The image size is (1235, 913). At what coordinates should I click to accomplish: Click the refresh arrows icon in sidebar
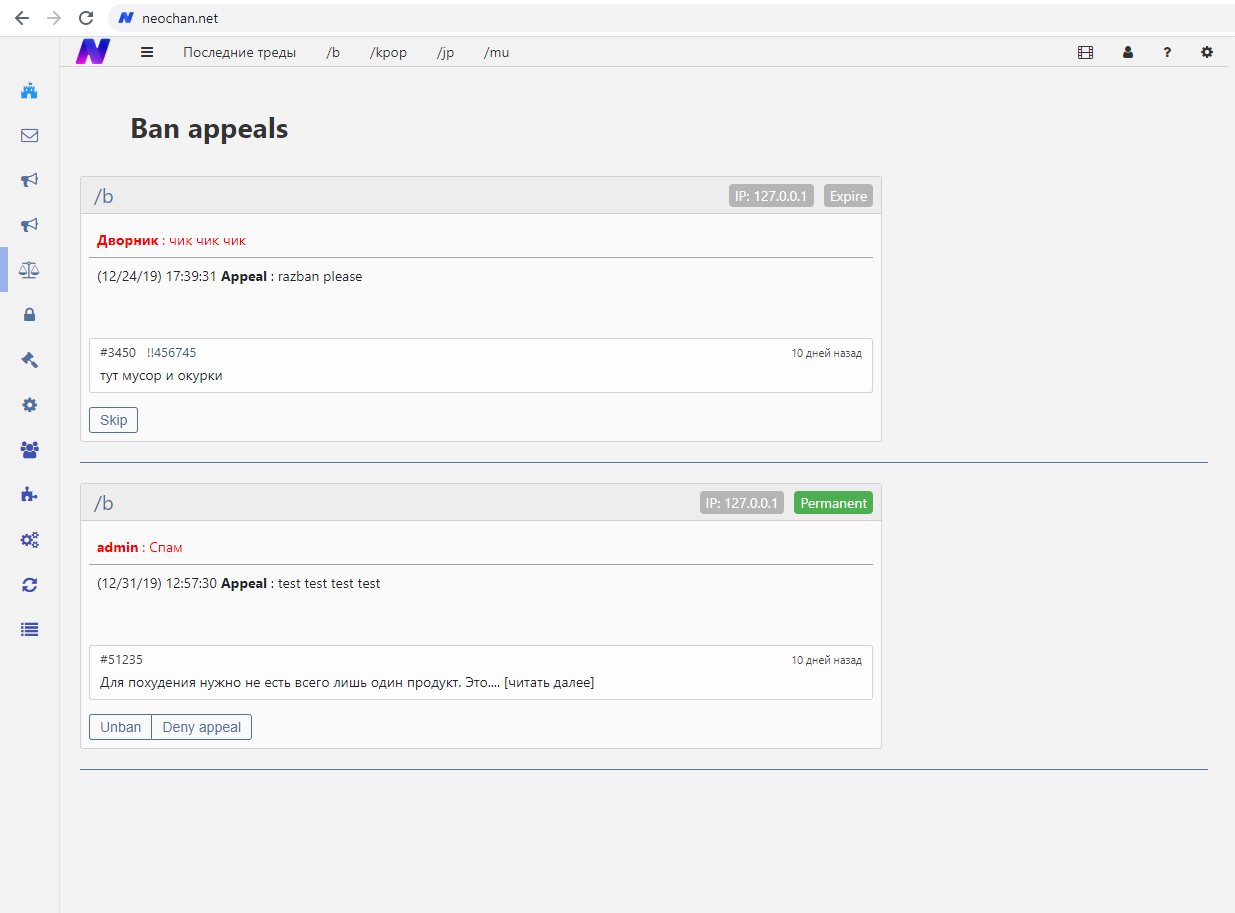coord(29,585)
